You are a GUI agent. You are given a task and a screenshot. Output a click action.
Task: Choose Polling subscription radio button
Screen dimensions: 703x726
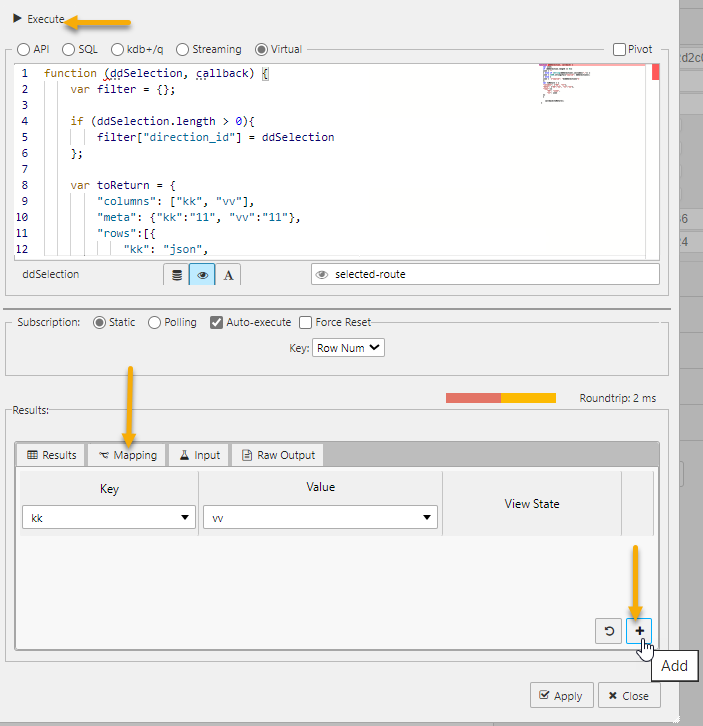(x=154, y=322)
